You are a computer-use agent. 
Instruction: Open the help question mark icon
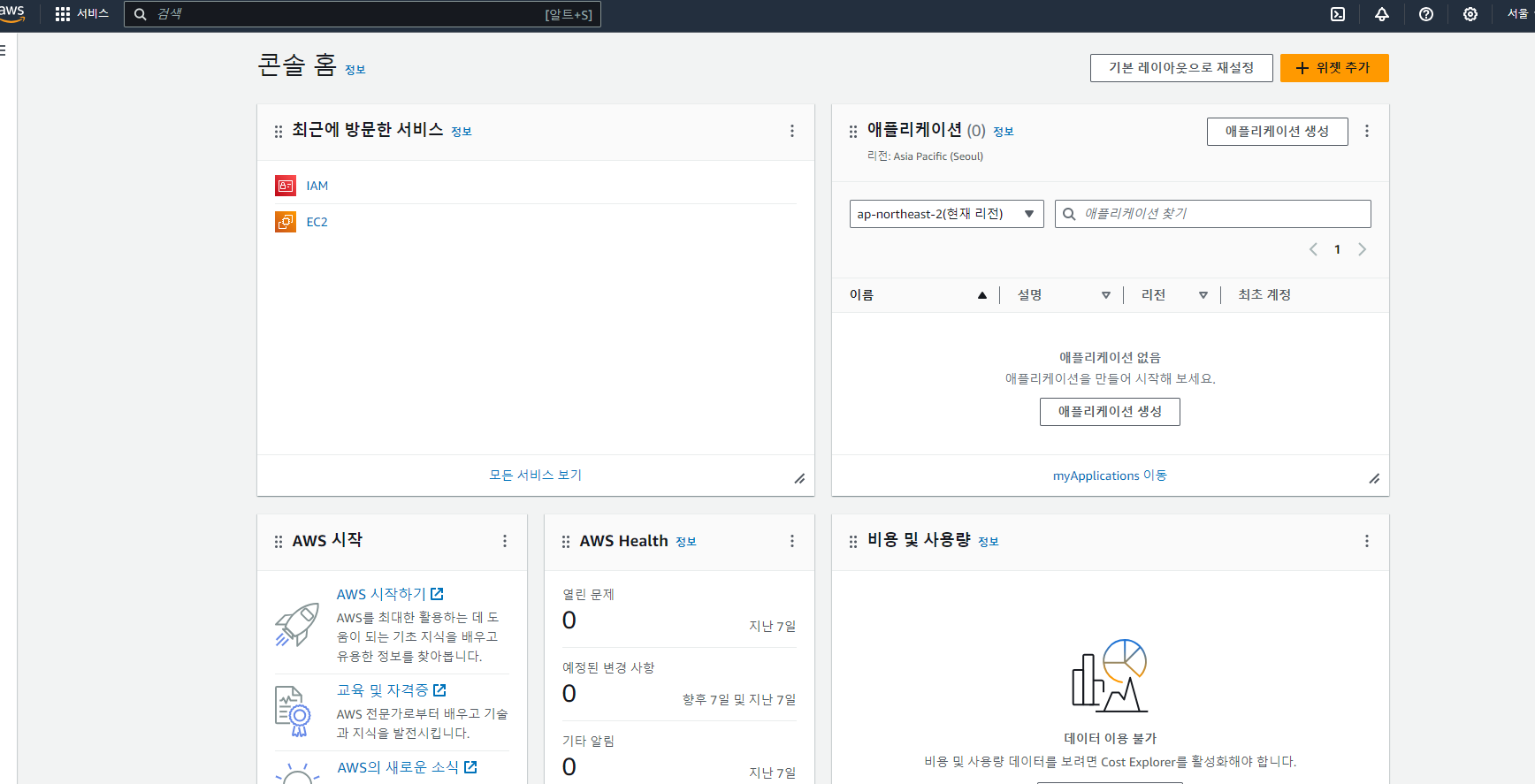1426,14
